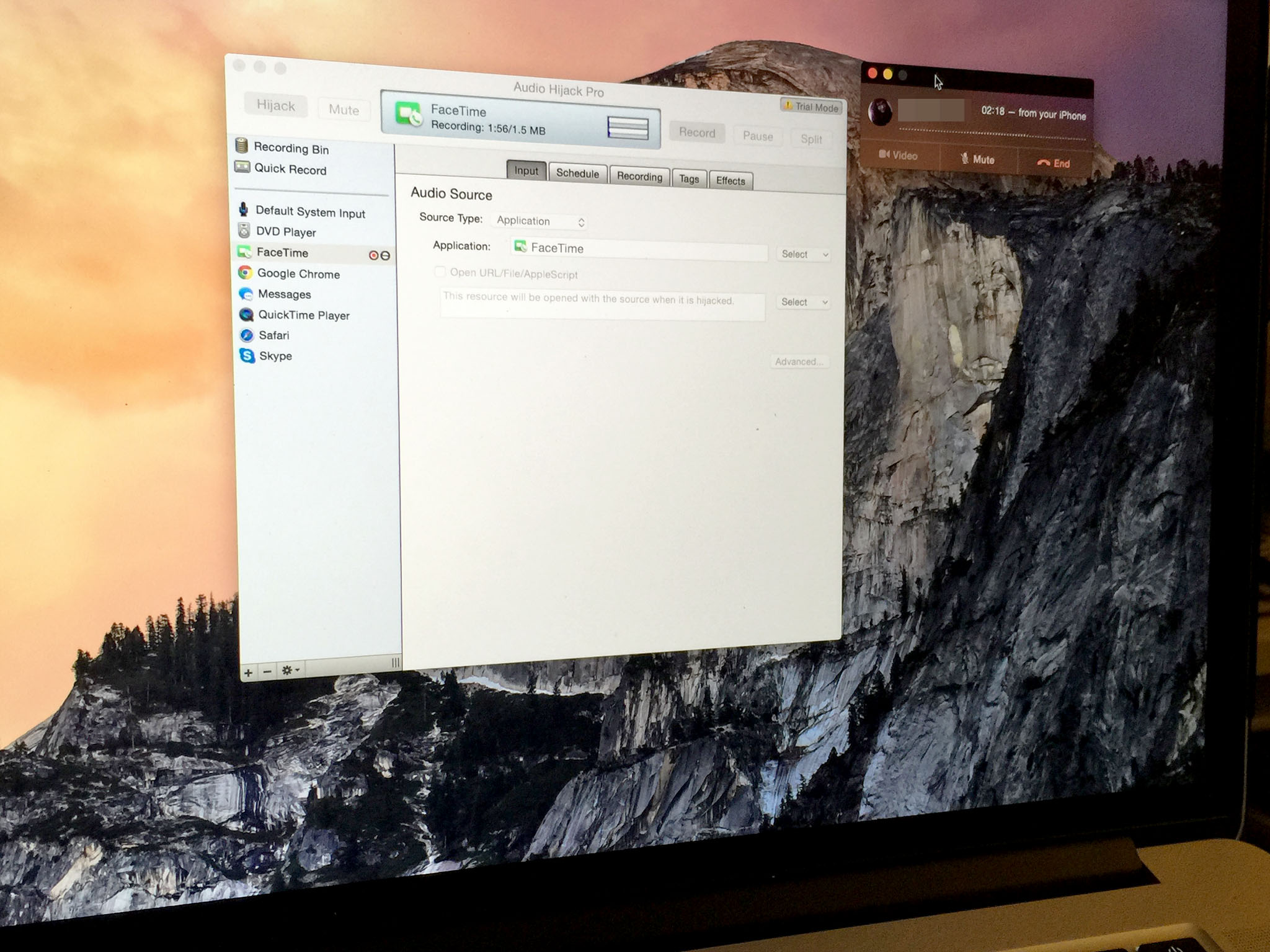Enable the Open URL/File/AppleScript checkbox

[x=440, y=271]
